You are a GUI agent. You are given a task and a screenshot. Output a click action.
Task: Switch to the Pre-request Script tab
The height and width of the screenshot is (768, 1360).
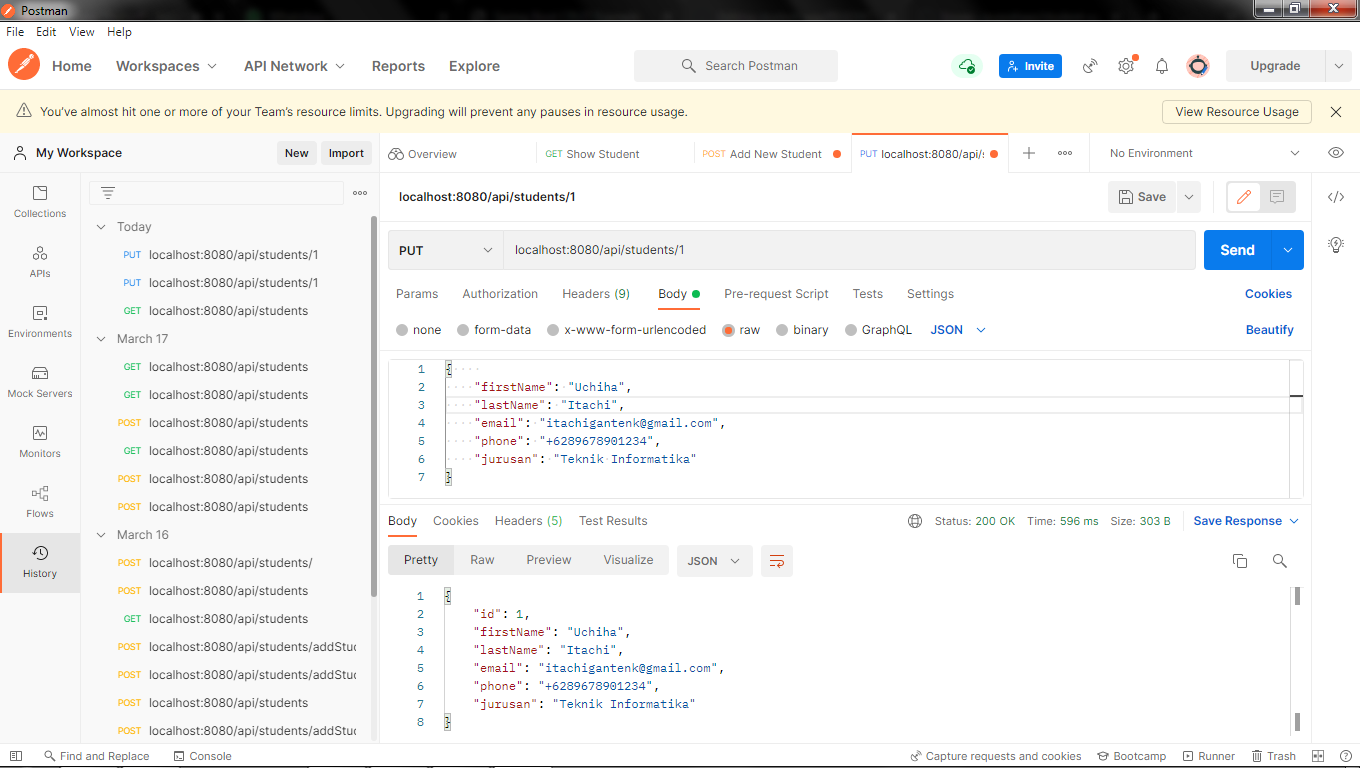(776, 294)
